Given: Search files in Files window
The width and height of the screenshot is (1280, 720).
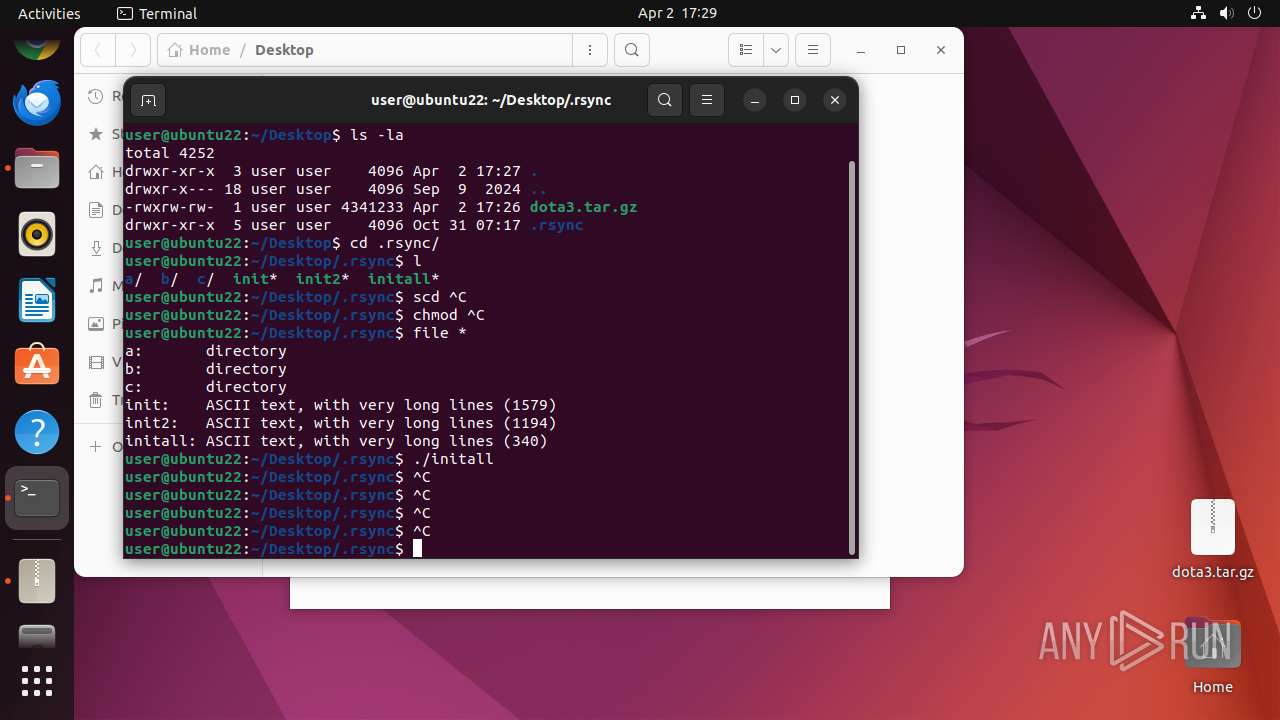Looking at the screenshot, I should tap(632, 50).
